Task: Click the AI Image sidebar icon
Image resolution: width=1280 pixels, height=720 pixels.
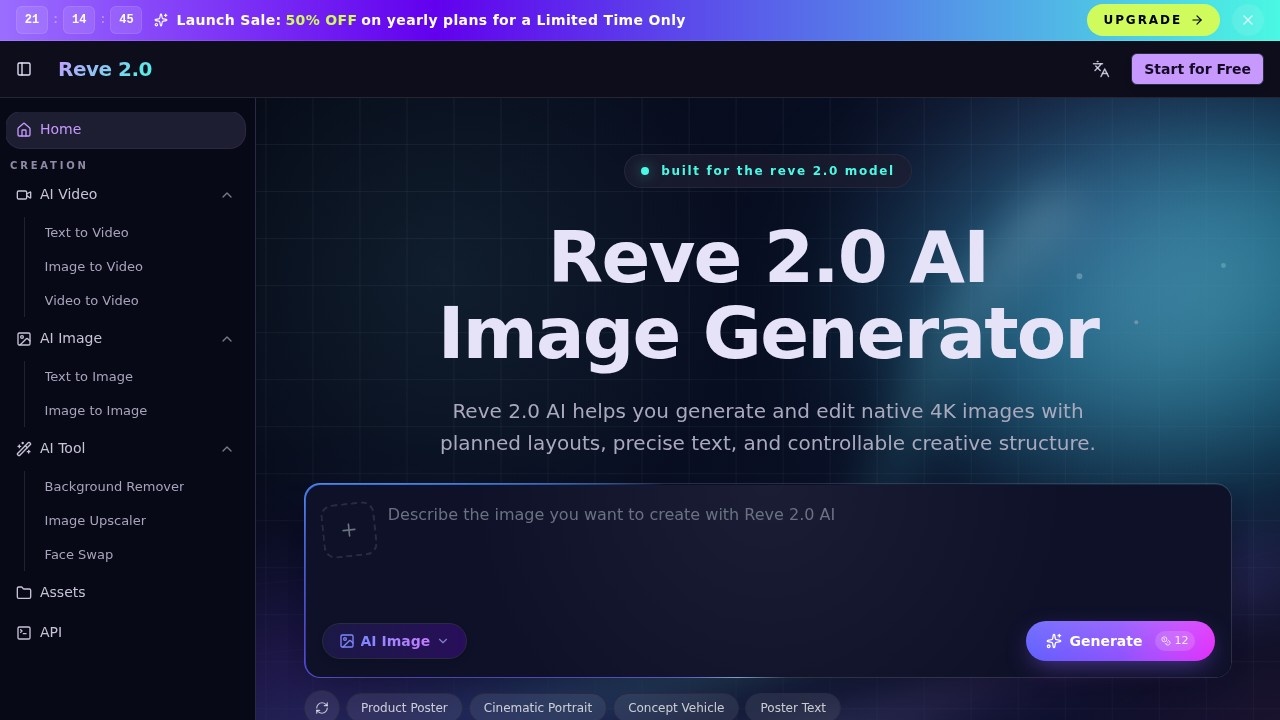Action: 24,339
